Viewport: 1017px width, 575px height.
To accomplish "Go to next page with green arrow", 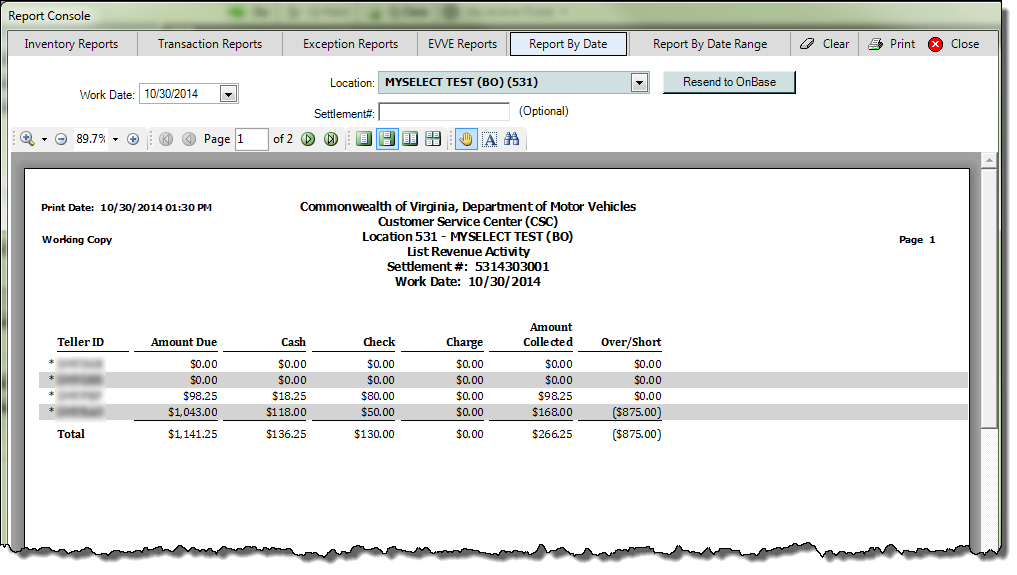I will coord(308,139).
